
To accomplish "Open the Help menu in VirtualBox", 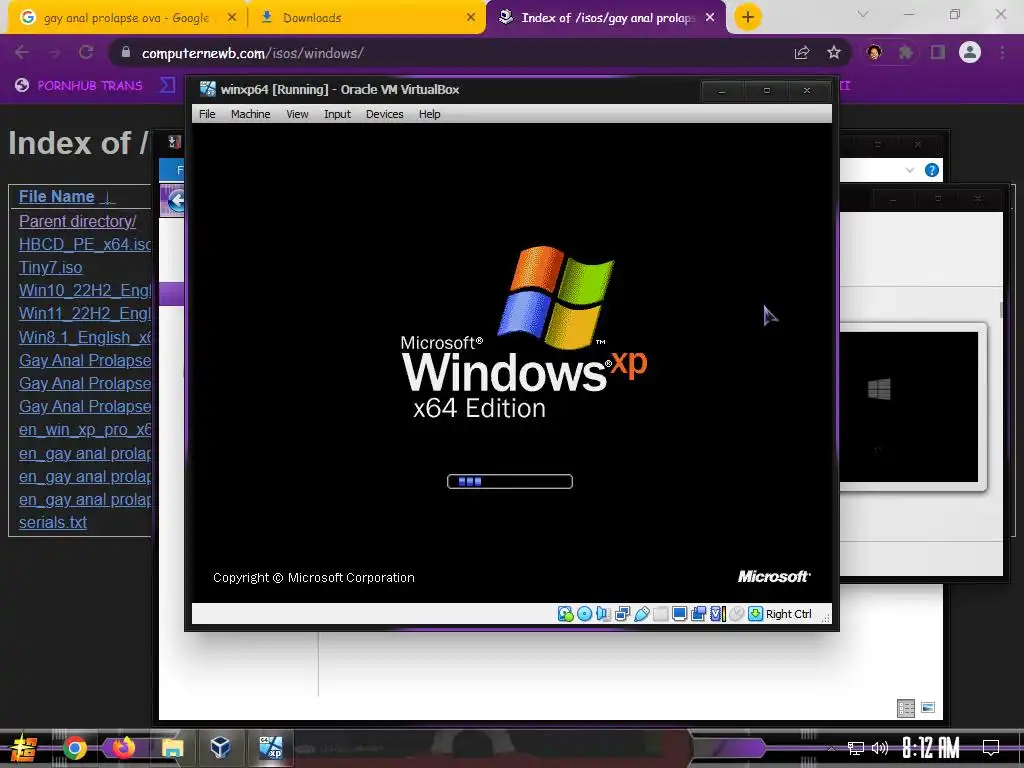I will pyautogui.click(x=429, y=114).
